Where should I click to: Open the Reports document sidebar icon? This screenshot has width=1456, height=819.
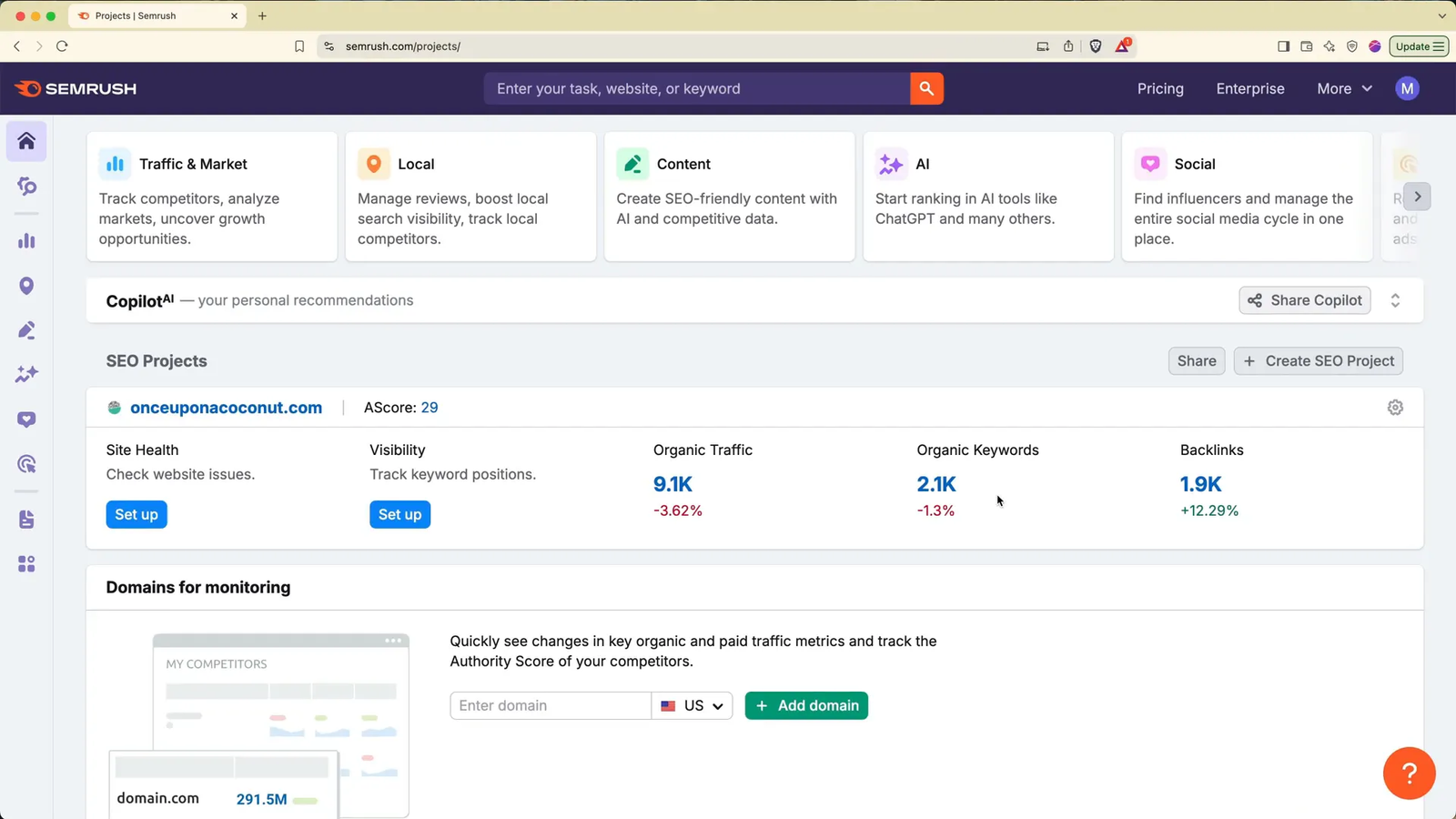(26, 520)
